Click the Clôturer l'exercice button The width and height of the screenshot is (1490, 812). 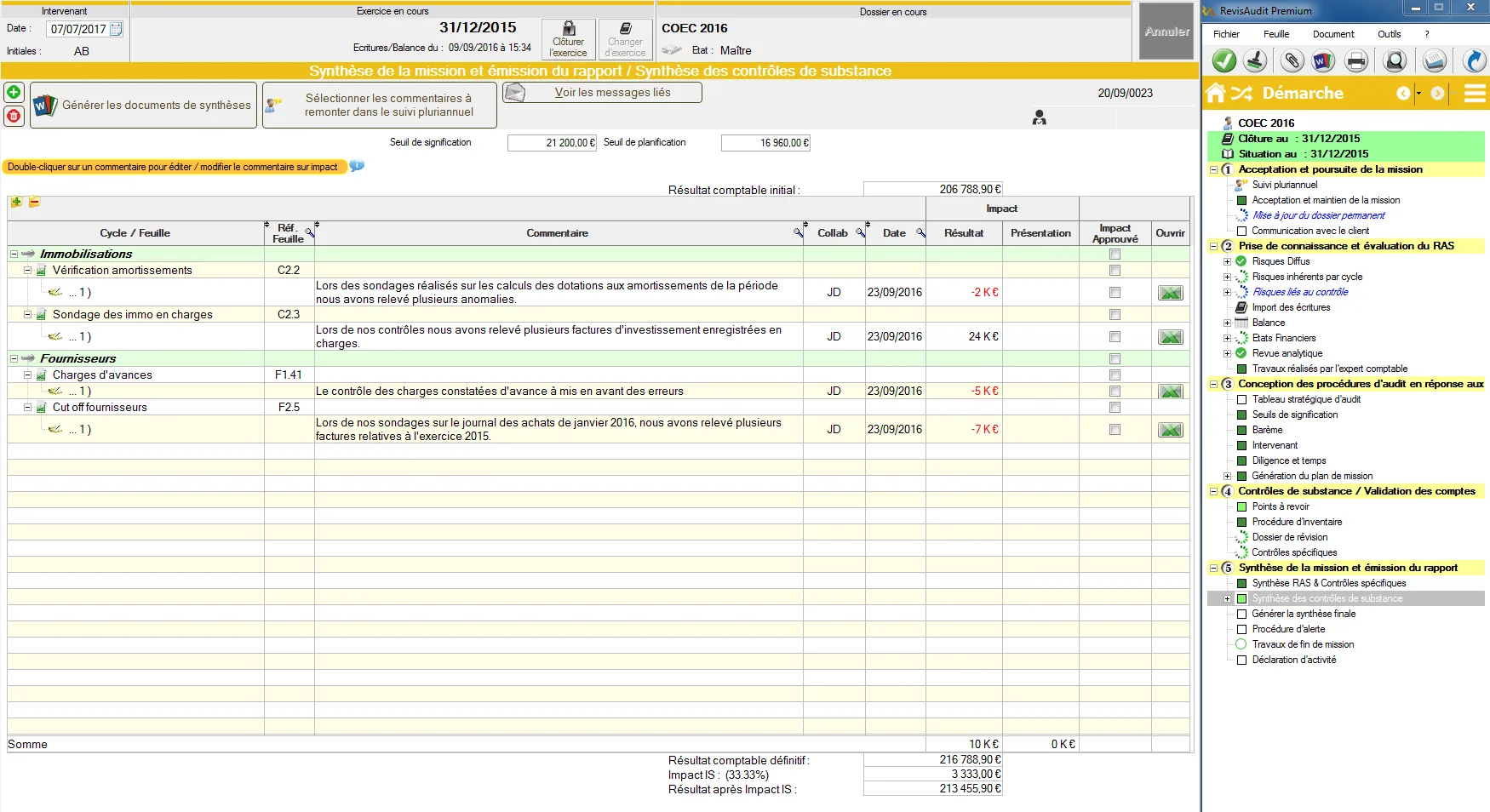pyautogui.click(x=568, y=39)
